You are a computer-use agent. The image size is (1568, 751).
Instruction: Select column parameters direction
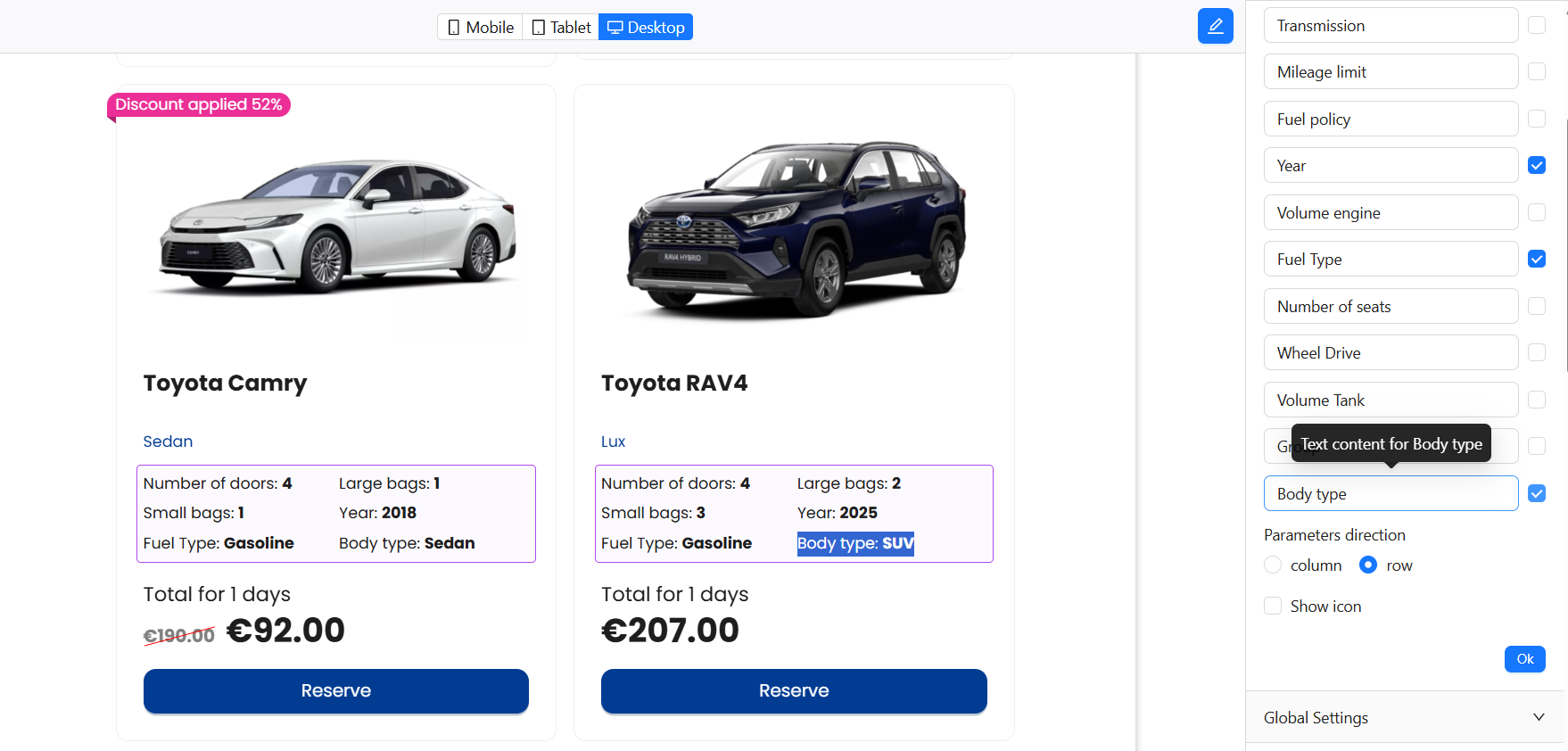1273,565
